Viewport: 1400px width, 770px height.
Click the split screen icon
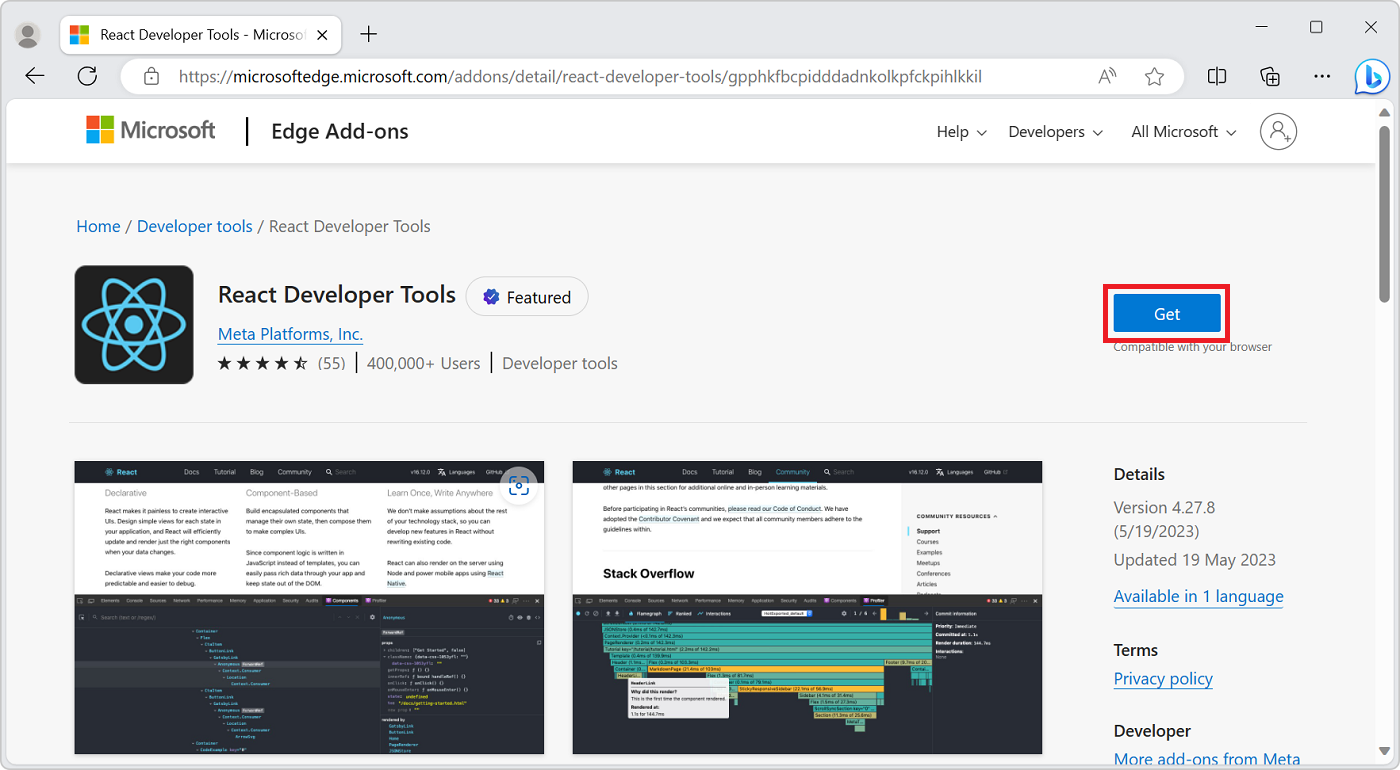pos(1216,76)
